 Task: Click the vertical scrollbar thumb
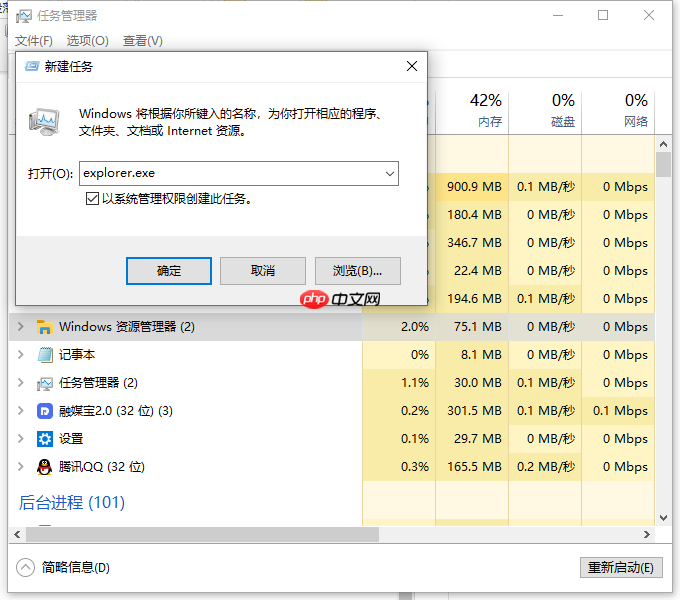tap(663, 164)
